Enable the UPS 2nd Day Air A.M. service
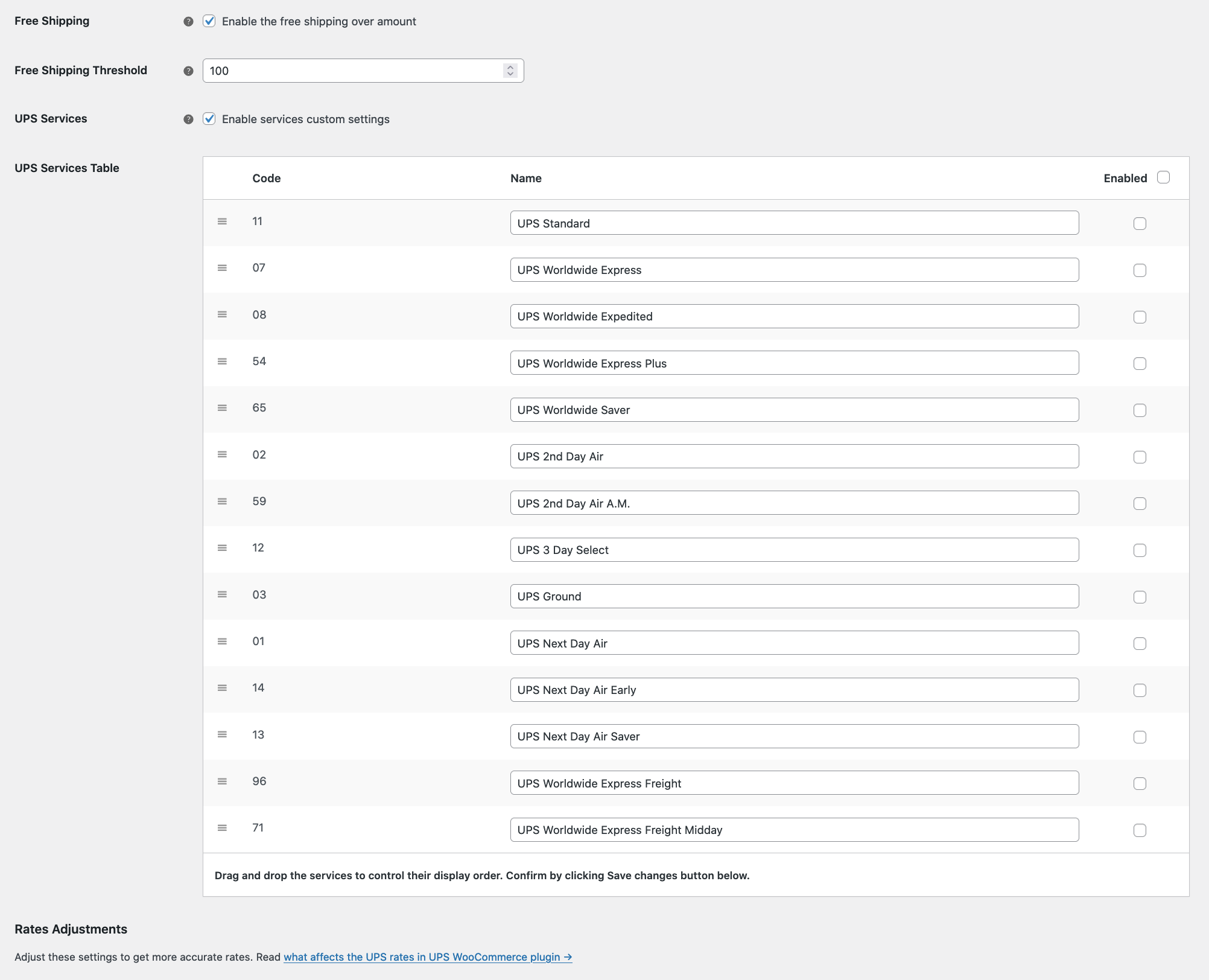This screenshot has height=980, width=1209. 1140,504
